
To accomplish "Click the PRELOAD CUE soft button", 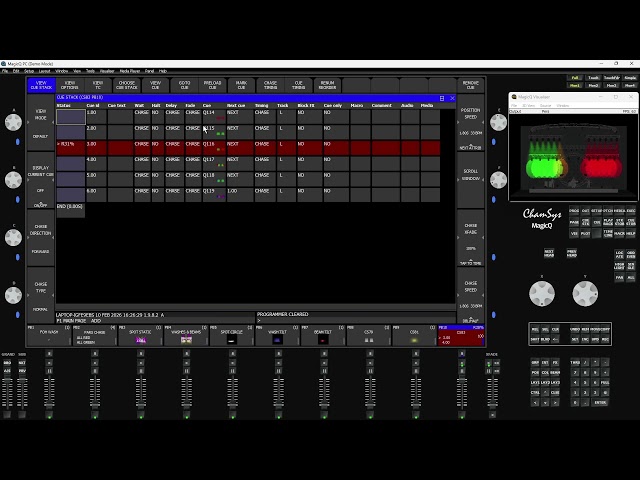I will (212, 85).
